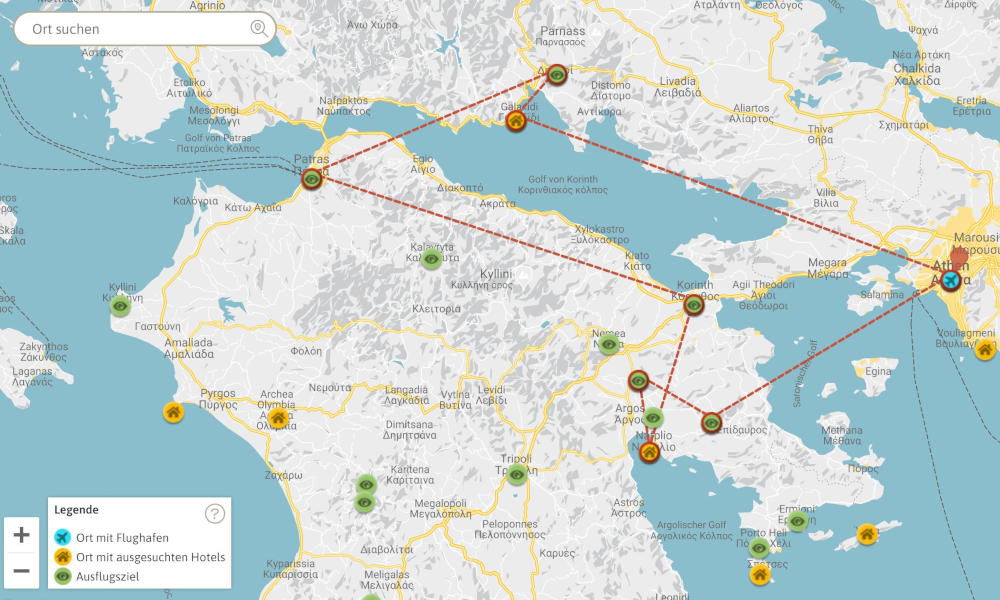The image size is (1000, 600).
Task: Open the Galaxidi hotel marker
Action: tap(516, 121)
